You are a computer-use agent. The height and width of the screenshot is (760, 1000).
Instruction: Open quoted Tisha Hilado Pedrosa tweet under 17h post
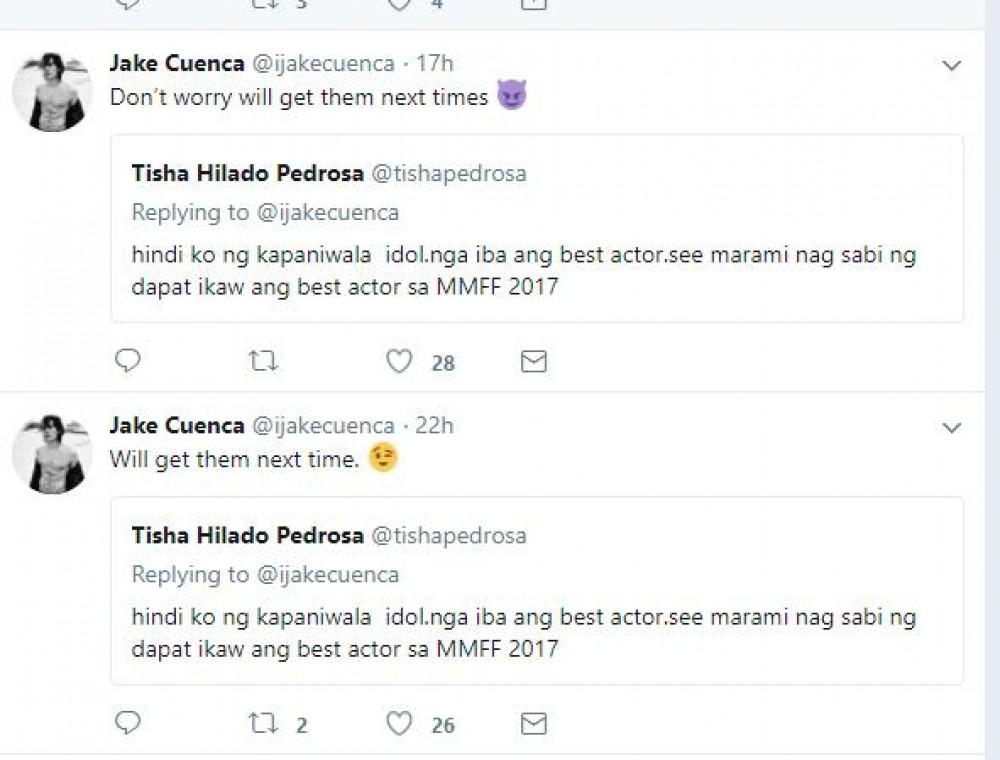coord(536,270)
